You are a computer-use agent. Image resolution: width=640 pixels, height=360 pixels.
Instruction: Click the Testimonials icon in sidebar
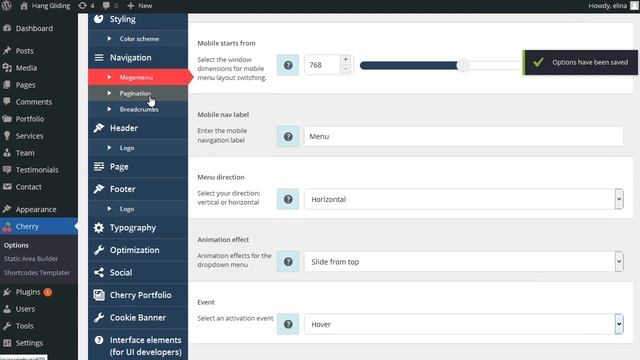pos(7,170)
